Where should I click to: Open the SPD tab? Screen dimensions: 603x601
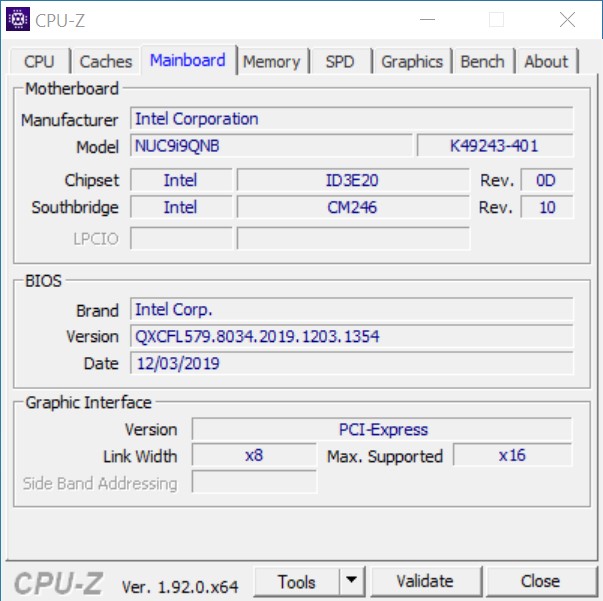click(340, 61)
